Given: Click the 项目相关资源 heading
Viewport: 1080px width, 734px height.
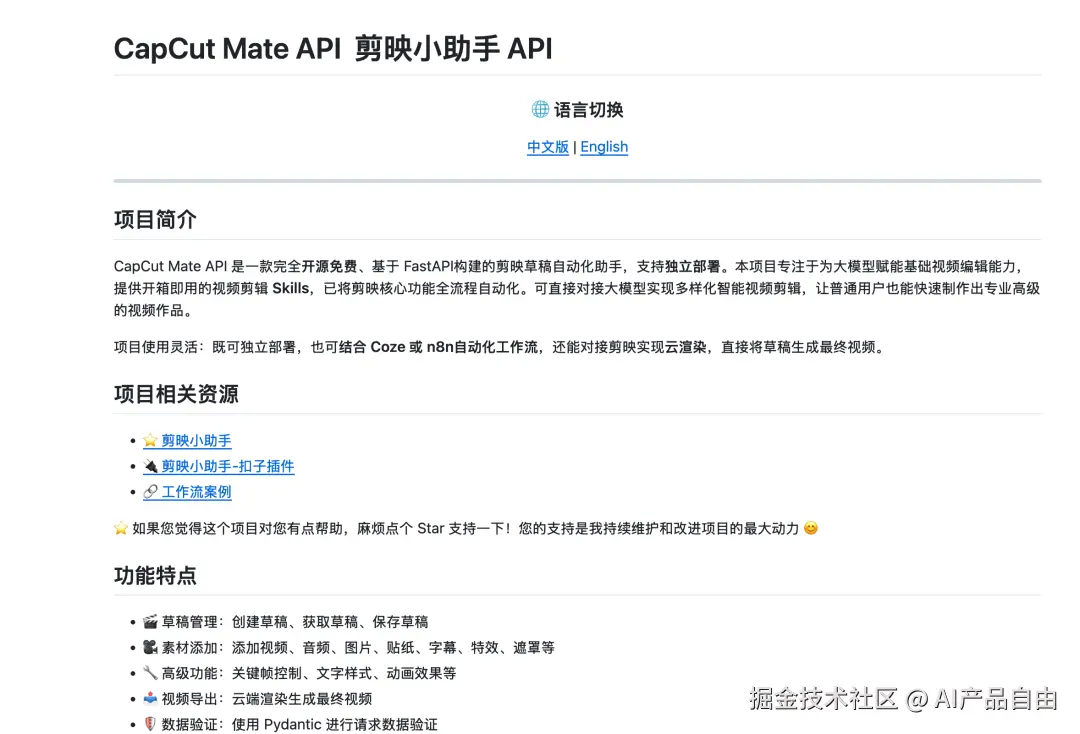Looking at the screenshot, I should coord(176,394).
